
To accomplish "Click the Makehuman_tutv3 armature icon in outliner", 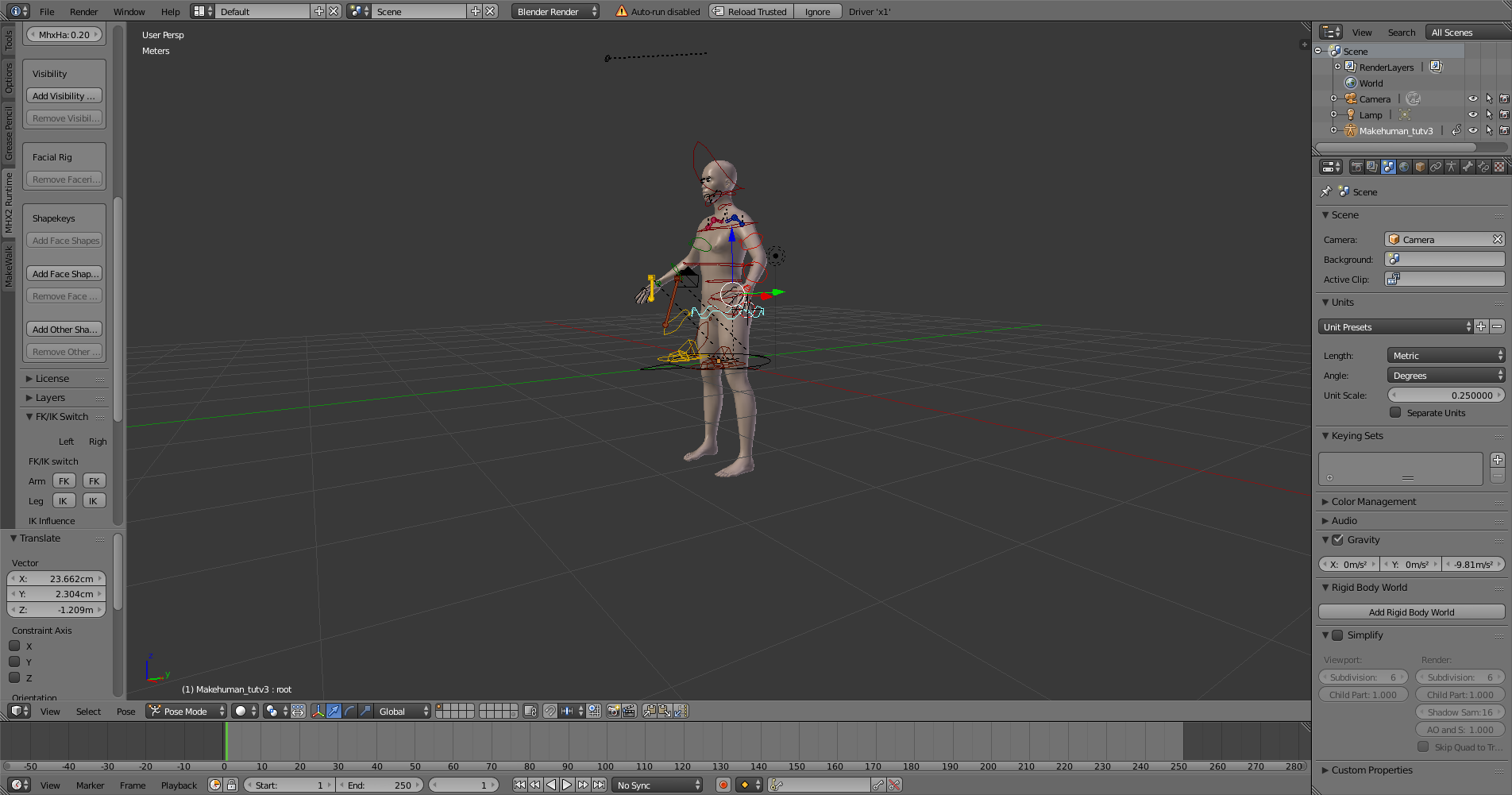I will tap(1350, 130).
